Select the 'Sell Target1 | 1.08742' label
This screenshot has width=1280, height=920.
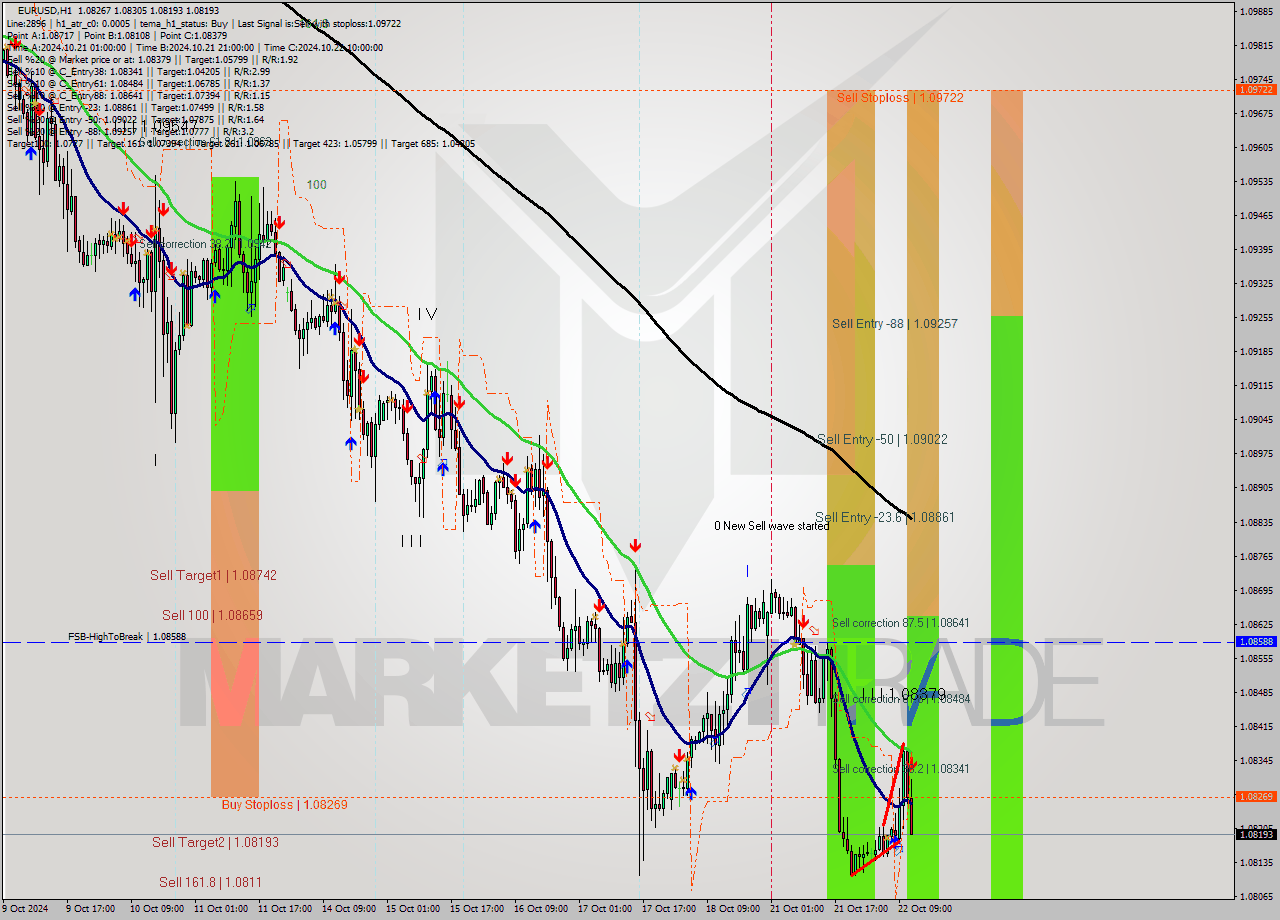click(x=213, y=576)
